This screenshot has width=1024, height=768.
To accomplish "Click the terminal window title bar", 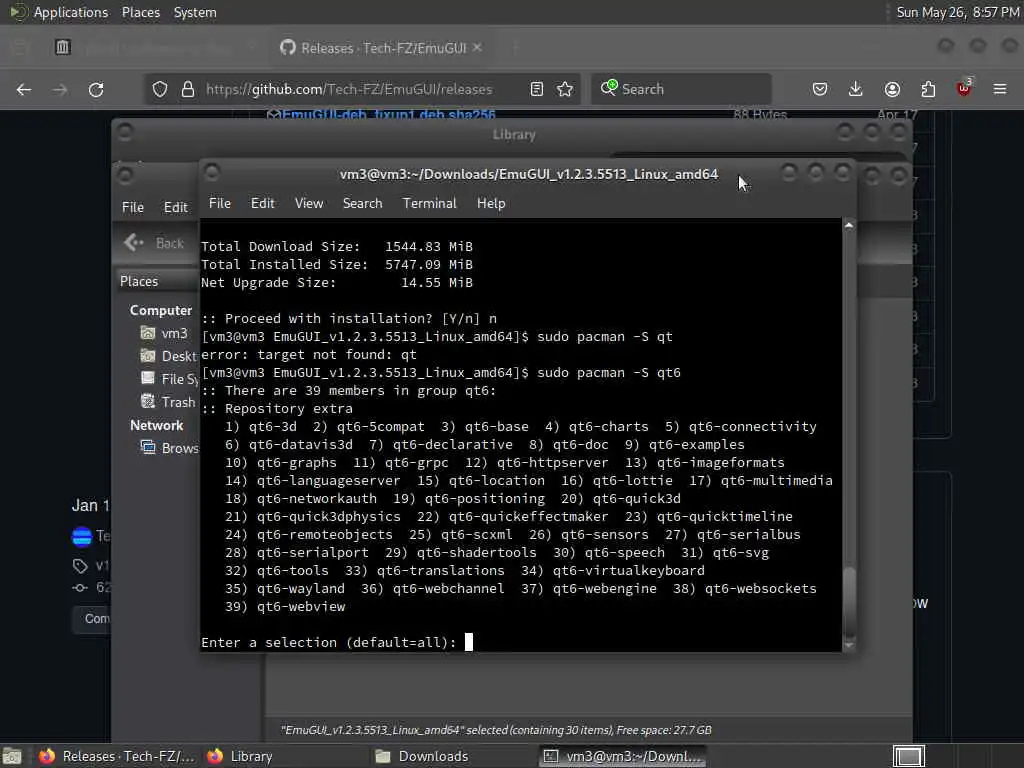I will click(528, 174).
